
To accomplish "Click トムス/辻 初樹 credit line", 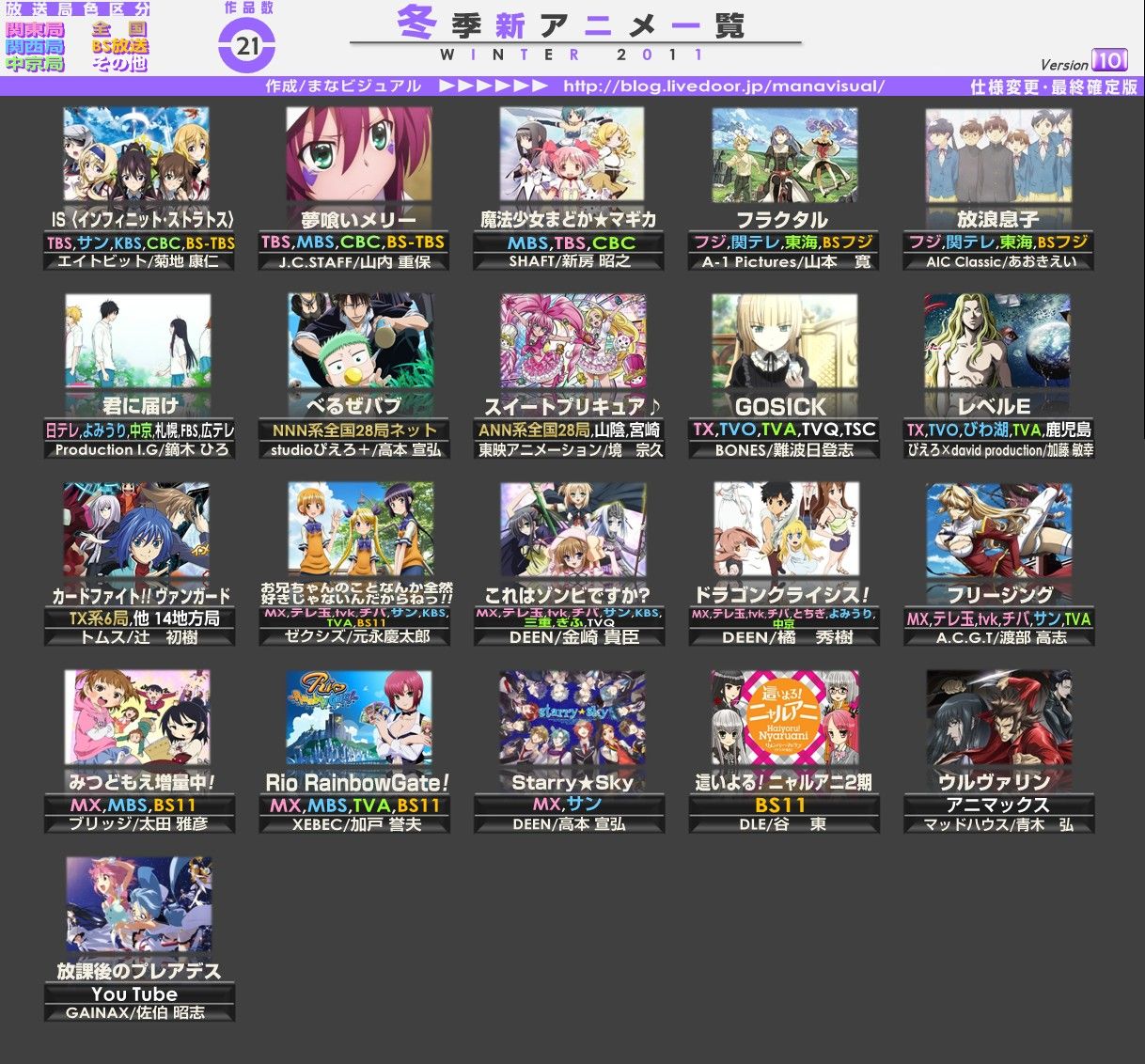I will [x=138, y=637].
